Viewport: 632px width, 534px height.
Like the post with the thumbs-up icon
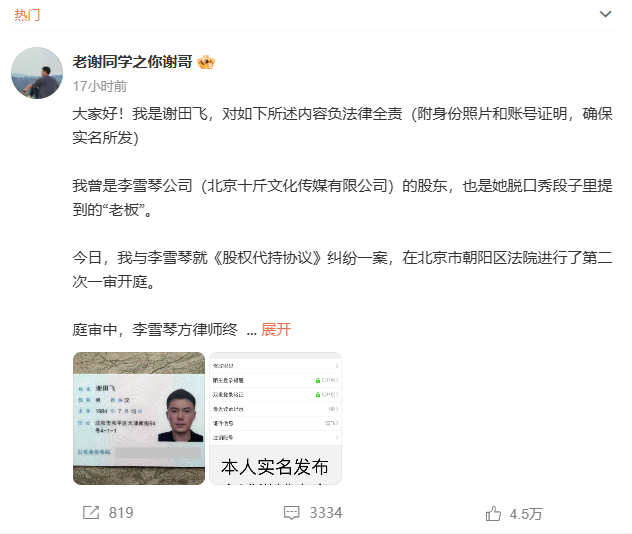point(493,514)
